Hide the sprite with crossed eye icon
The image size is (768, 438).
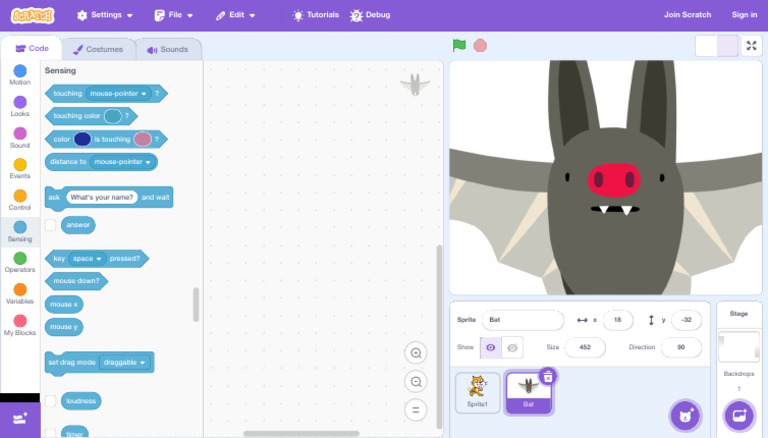coord(512,347)
